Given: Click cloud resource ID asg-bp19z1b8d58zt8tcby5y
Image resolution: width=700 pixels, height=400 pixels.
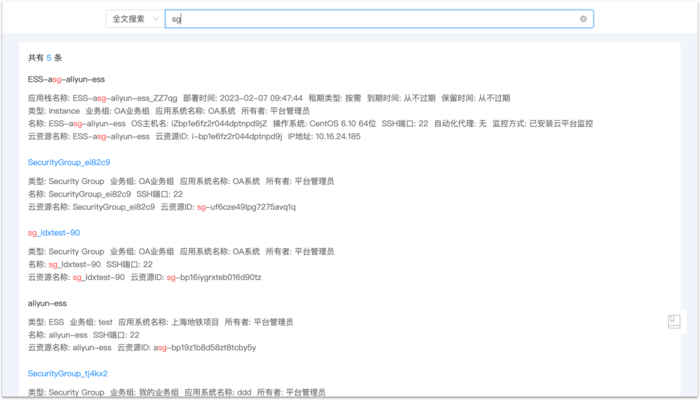Looking at the screenshot, I should click(207, 347).
